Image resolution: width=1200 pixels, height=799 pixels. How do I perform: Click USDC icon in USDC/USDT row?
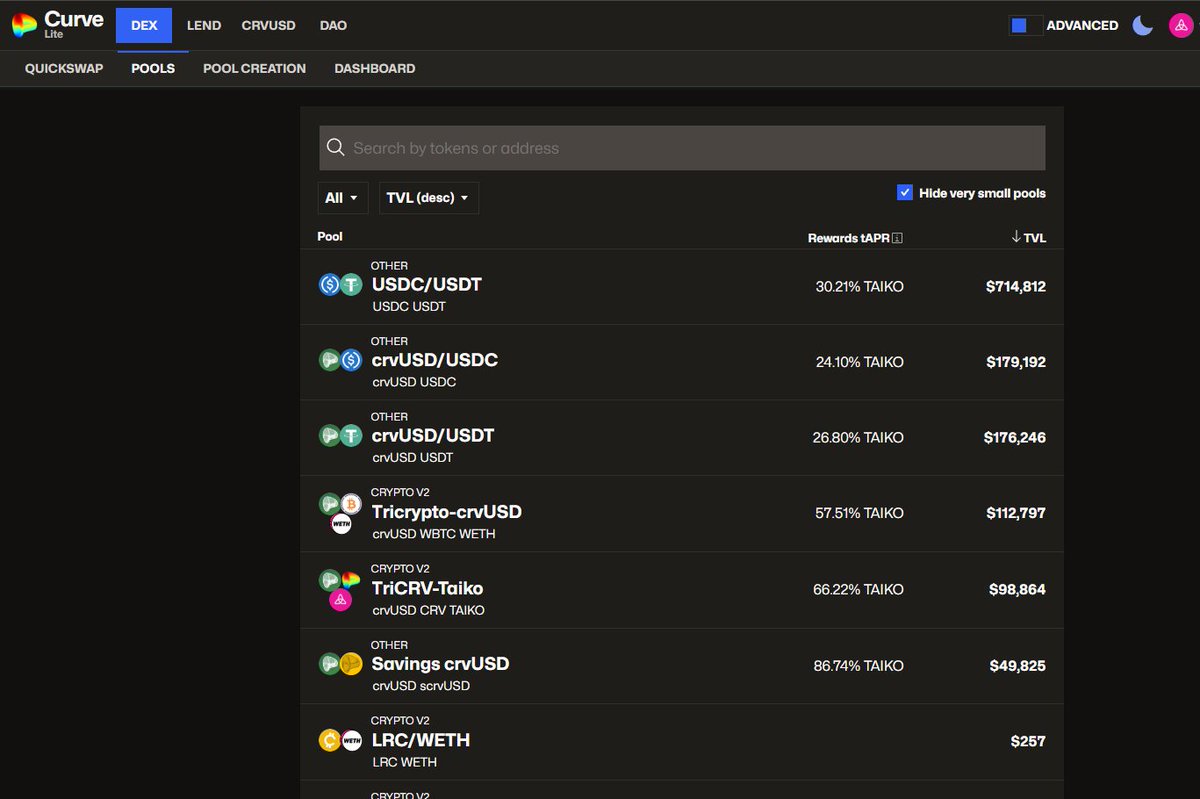(330, 285)
